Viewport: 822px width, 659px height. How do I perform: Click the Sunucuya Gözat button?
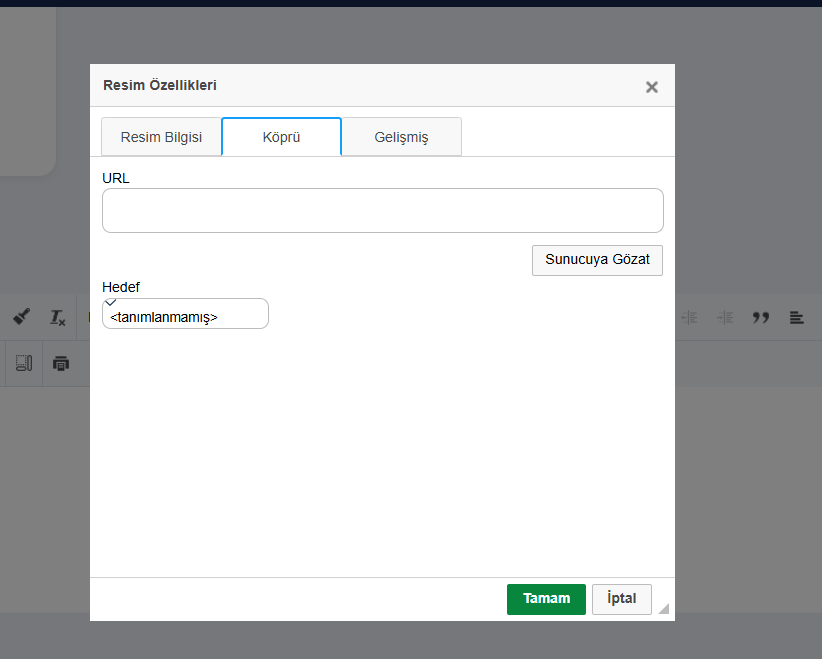[x=597, y=260]
